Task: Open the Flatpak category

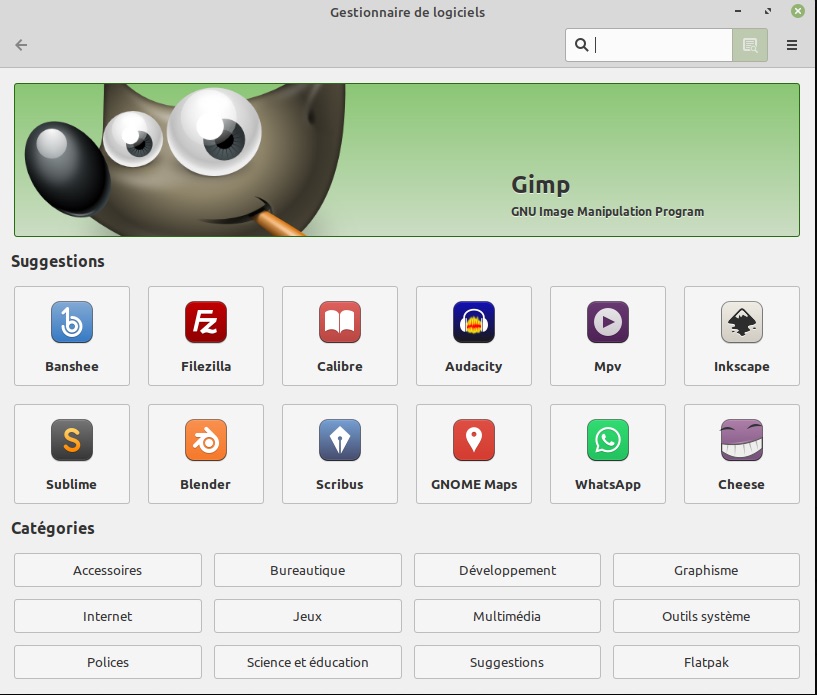Action: 706,662
